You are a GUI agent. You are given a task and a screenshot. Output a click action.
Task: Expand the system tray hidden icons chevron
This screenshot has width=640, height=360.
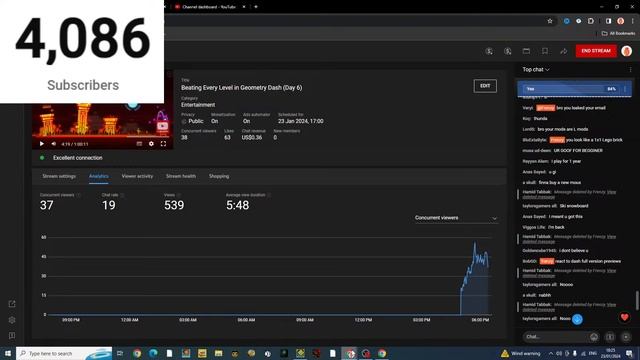pos(551,353)
